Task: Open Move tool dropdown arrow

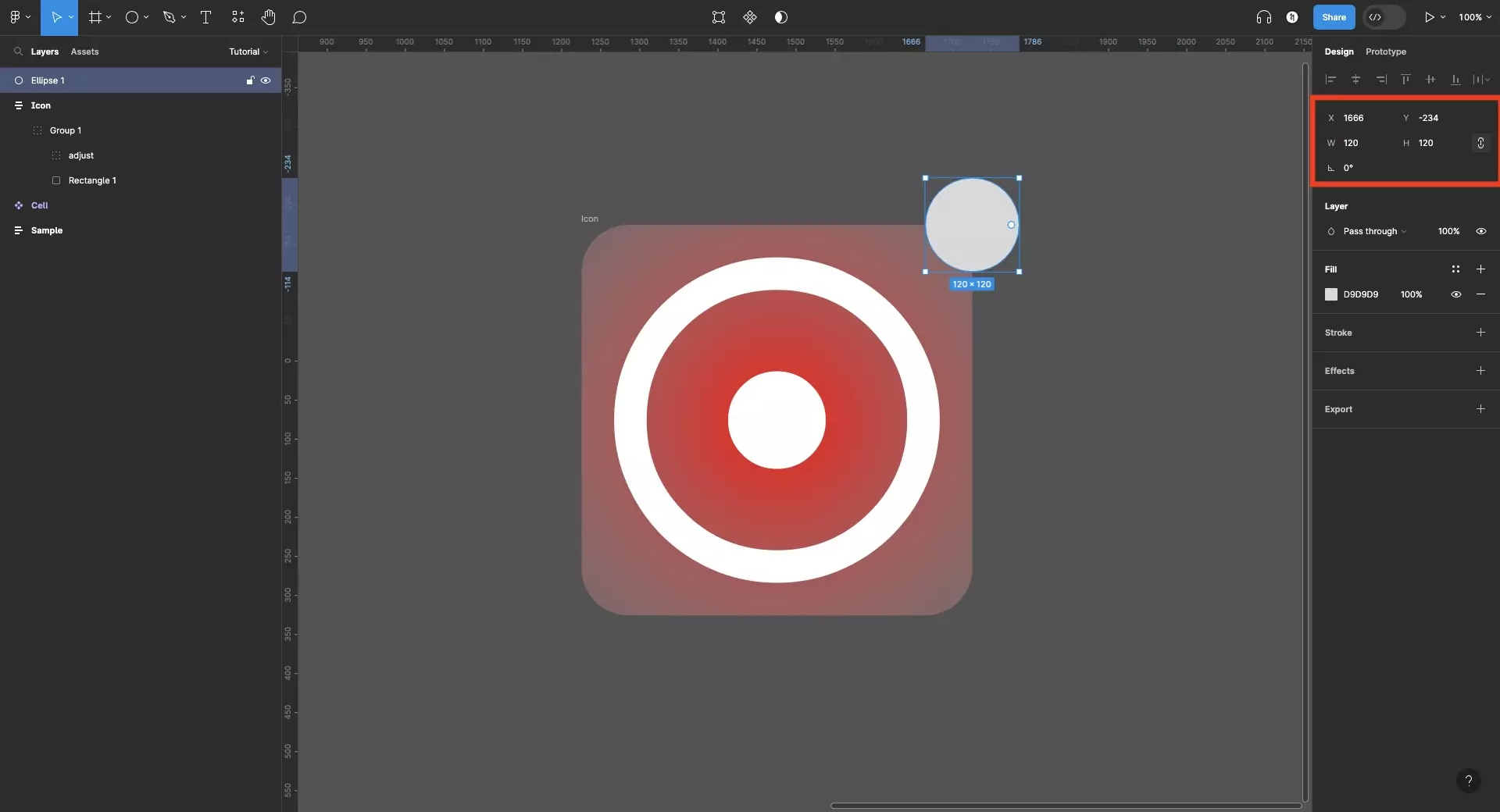Action: coord(71,17)
